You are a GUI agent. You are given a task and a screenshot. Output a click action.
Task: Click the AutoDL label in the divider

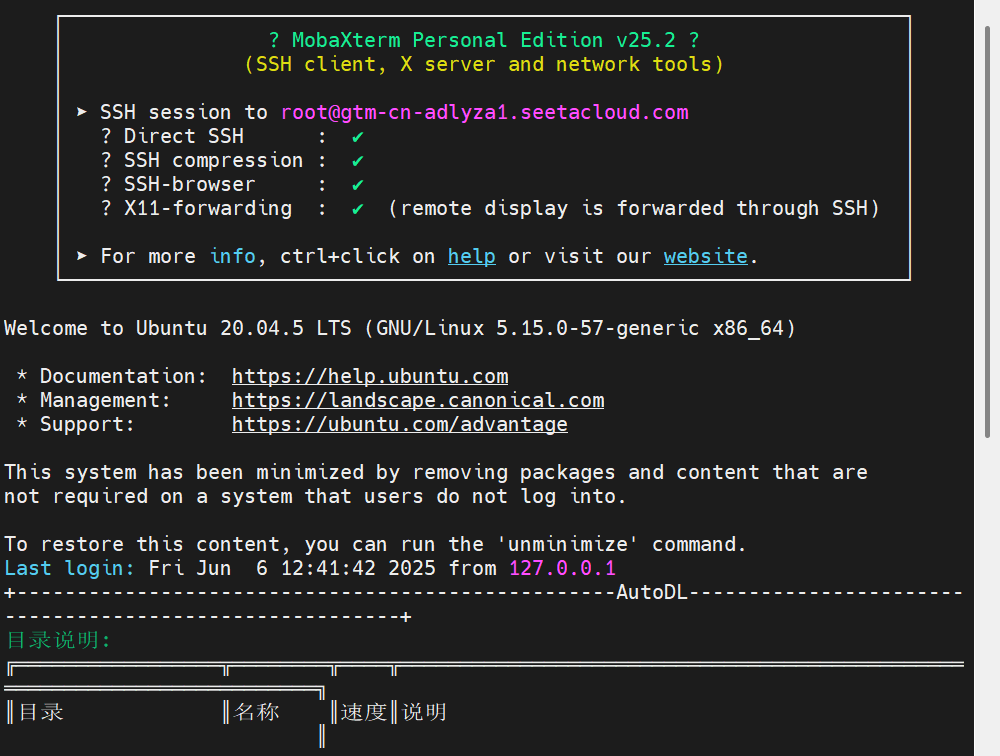coord(652,592)
